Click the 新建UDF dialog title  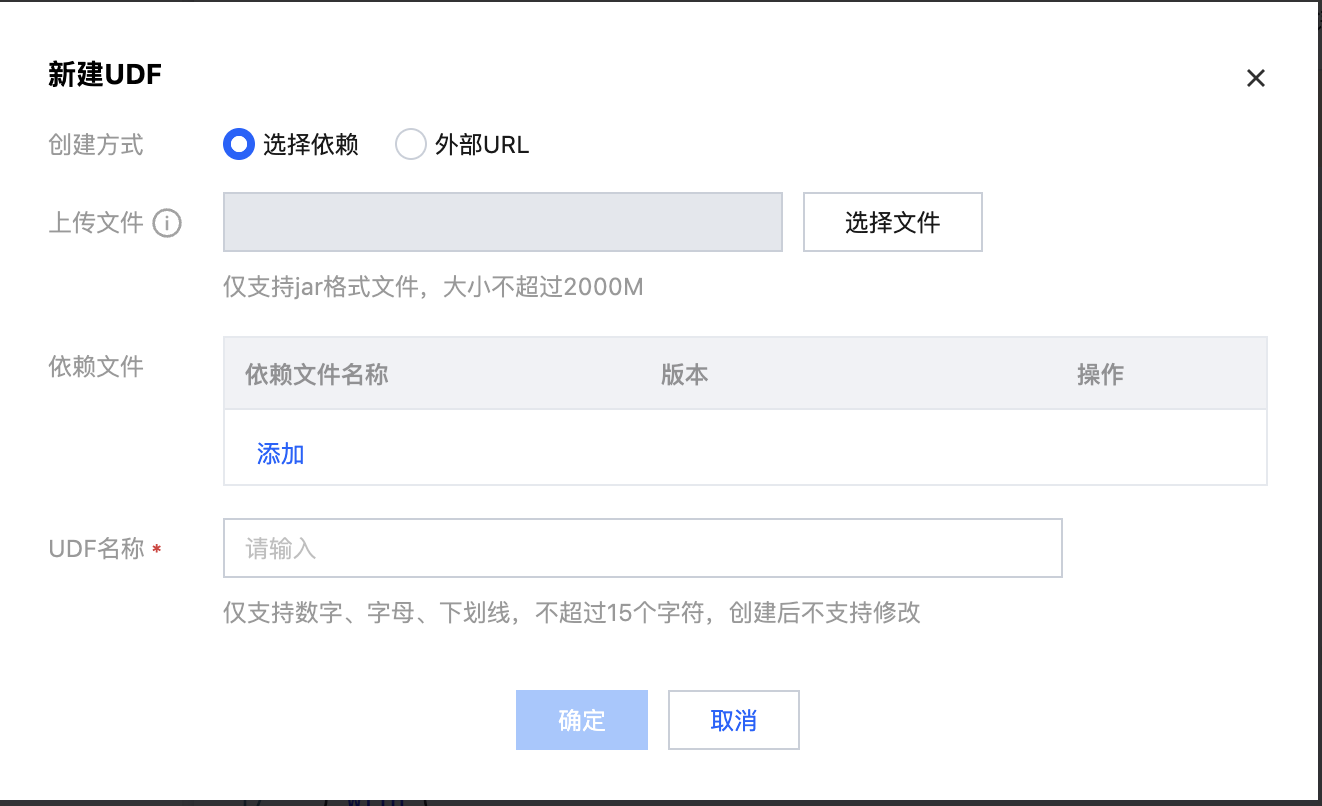click(105, 75)
